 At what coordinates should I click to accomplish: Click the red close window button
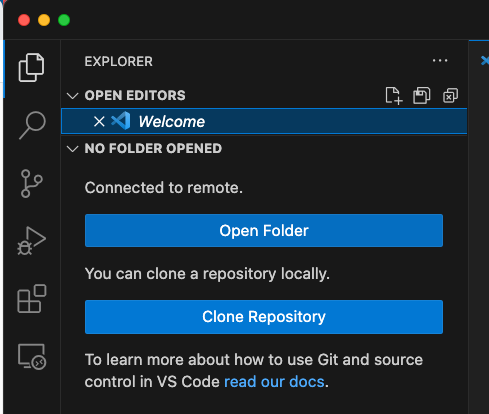(24, 20)
